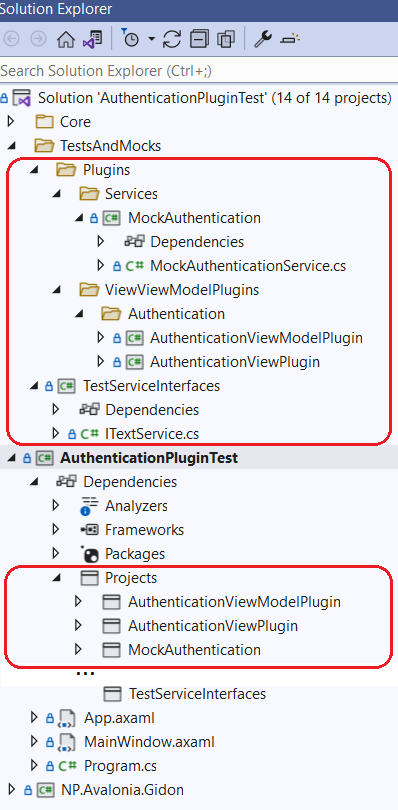This screenshot has width=398, height=810.
Task: Click the Analyzers icon
Action: point(89,506)
